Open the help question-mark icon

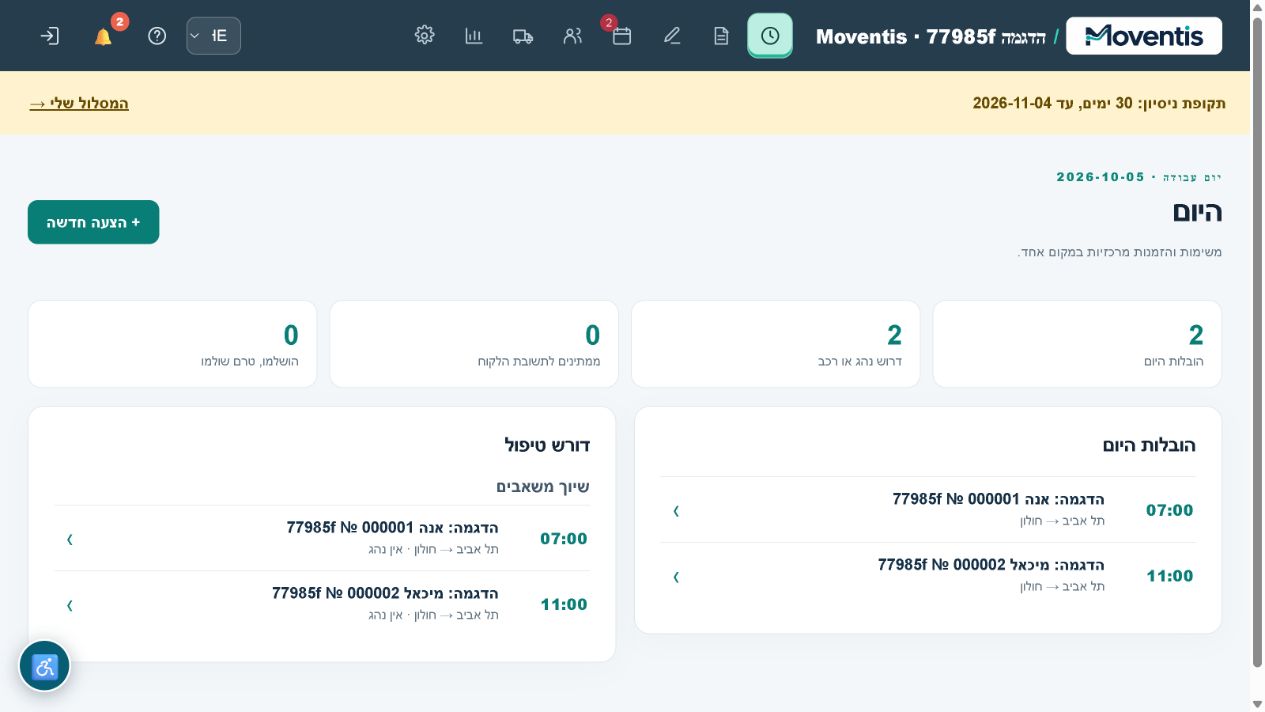tap(157, 36)
